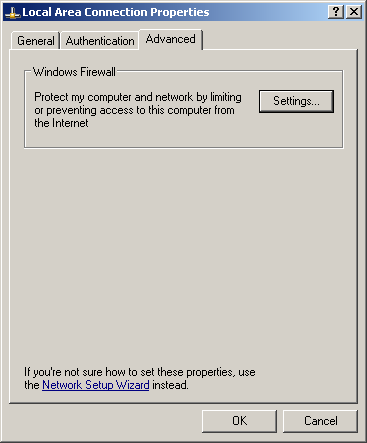This screenshot has height=443, width=367.
Task: Click the empty middle of the Advanced panel
Action: point(183,253)
